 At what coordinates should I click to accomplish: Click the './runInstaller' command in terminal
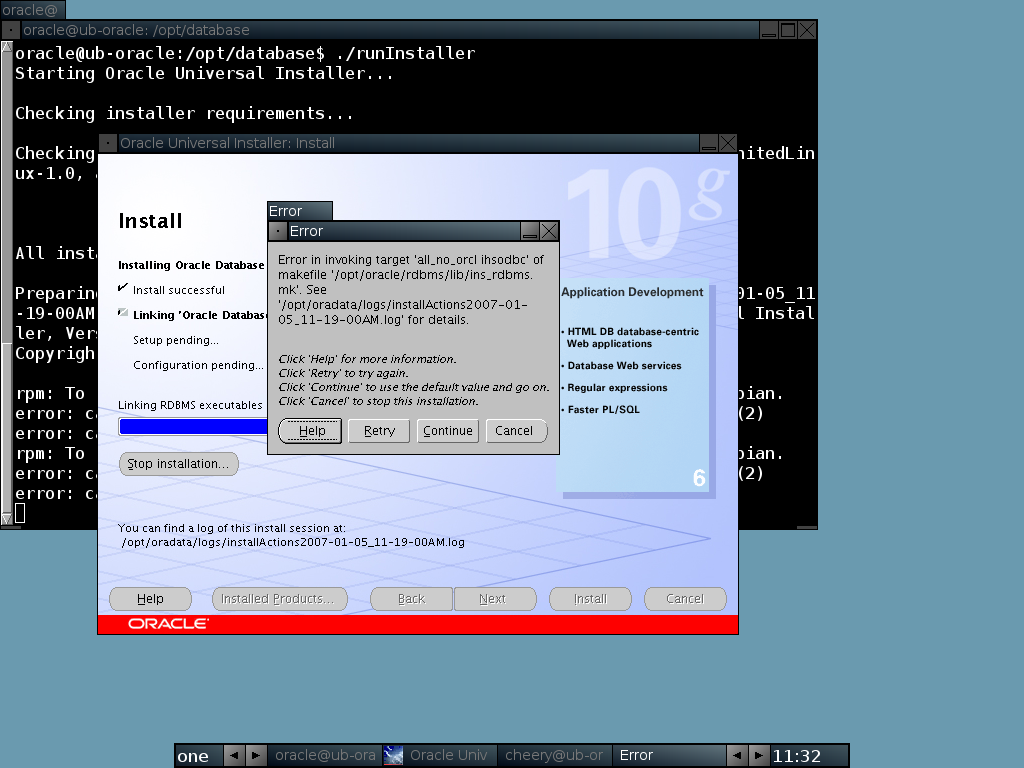click(405, 54)
